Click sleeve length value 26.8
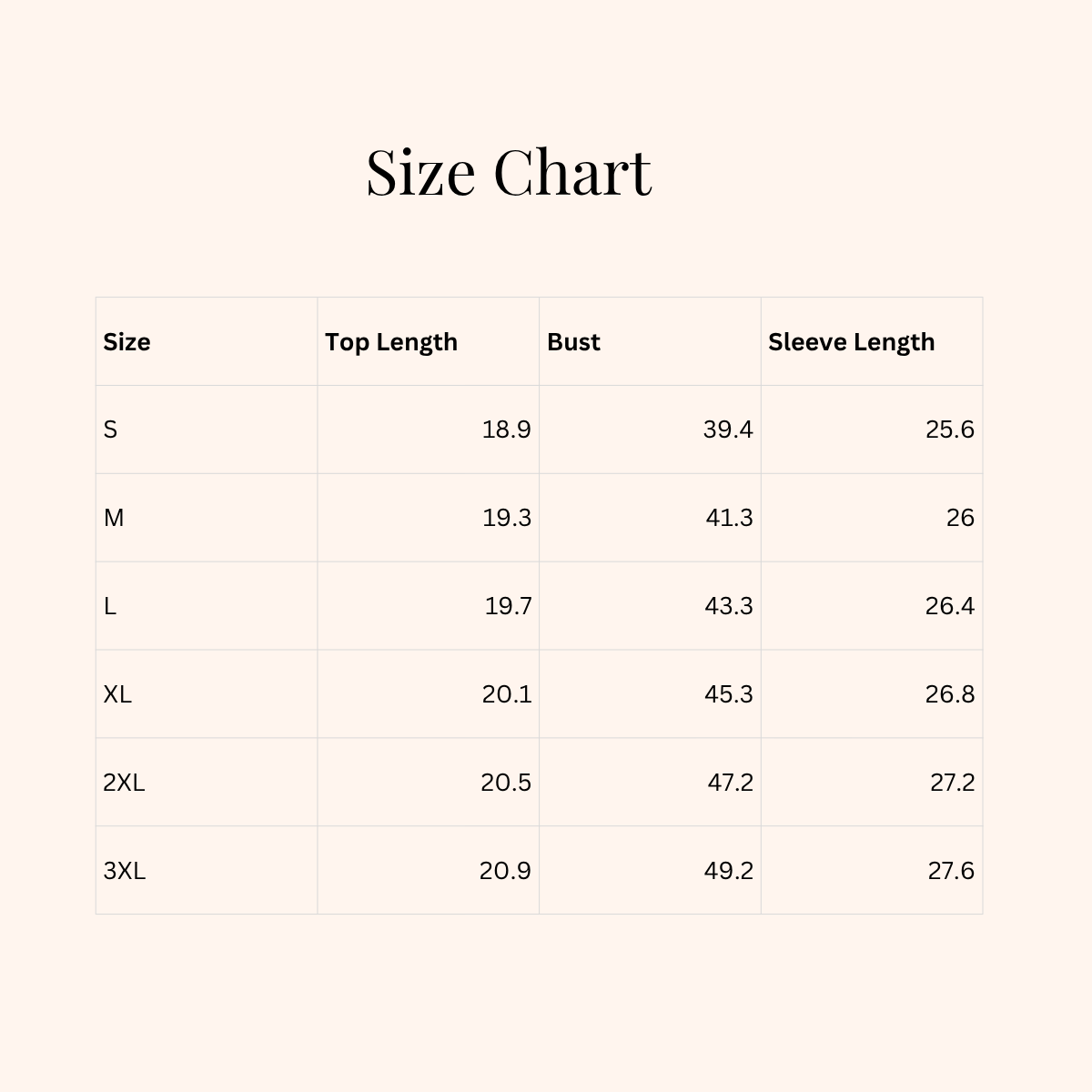This screenshot has height=1092, width=1092. pos(949,694)
